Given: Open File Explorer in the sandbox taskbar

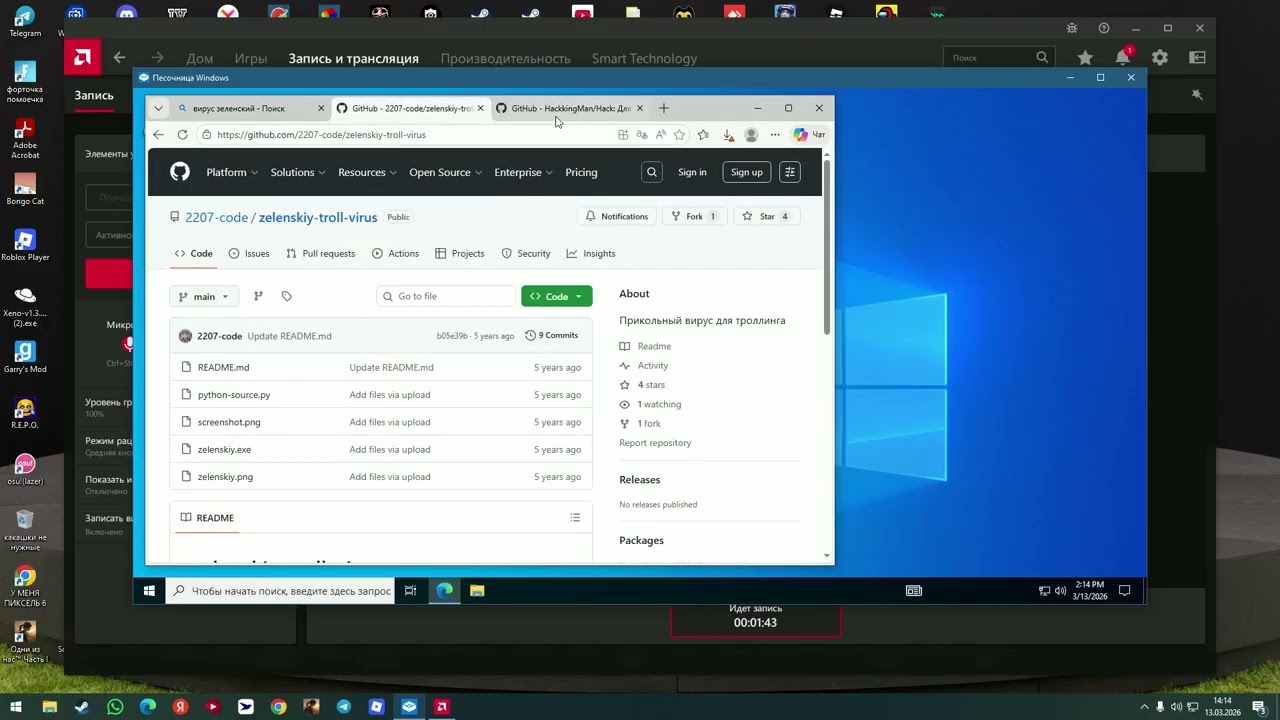Looking at the screenshot, I should [477, 591].
